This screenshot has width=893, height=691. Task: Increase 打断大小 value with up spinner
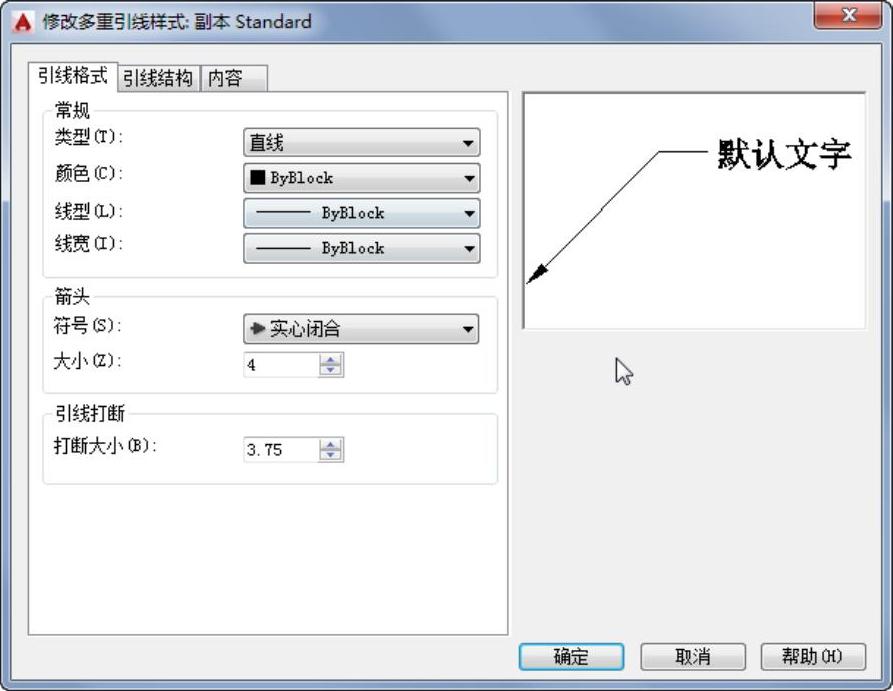point(331,445)
